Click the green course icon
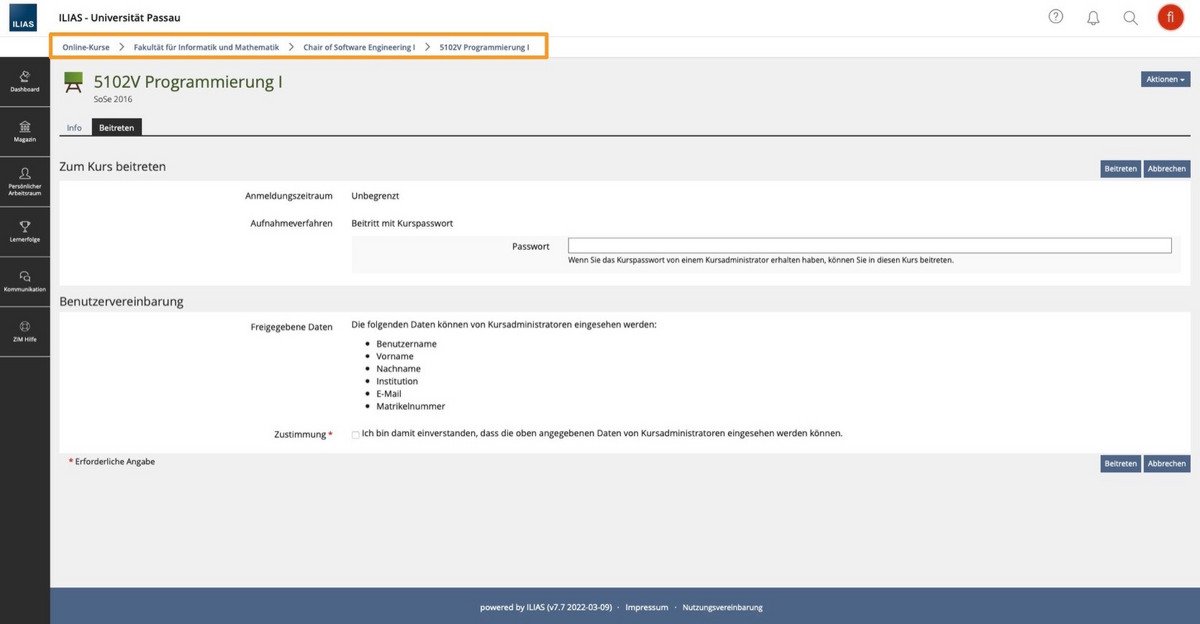 73,82
